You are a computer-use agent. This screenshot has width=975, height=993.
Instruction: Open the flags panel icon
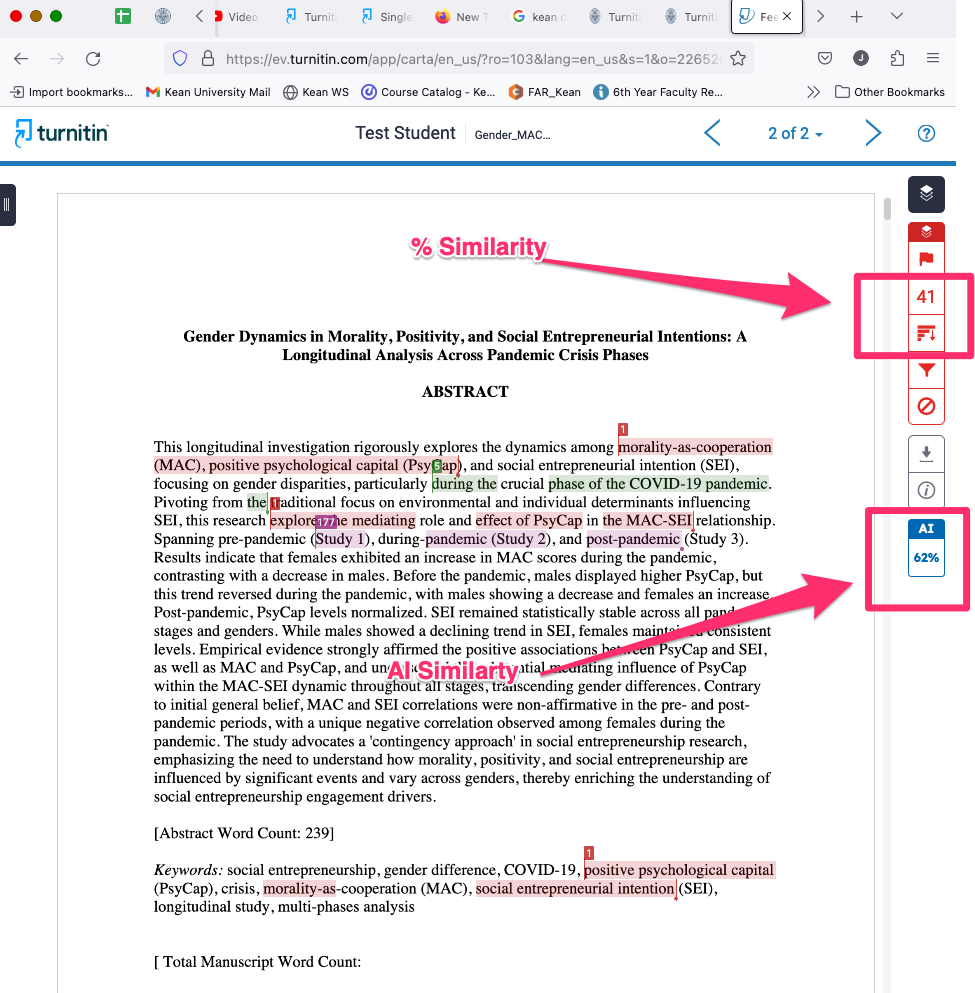coord(926,259)
